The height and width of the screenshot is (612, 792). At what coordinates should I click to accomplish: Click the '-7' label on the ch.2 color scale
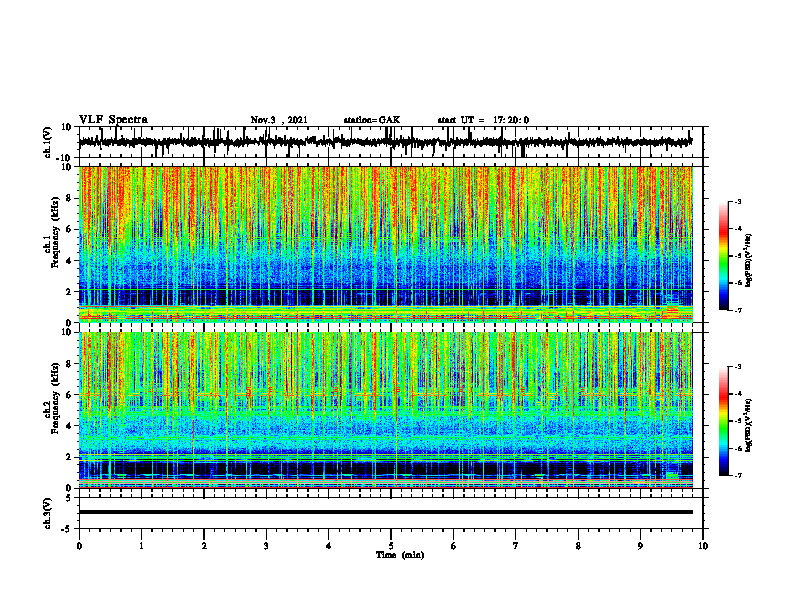(737, 475)
